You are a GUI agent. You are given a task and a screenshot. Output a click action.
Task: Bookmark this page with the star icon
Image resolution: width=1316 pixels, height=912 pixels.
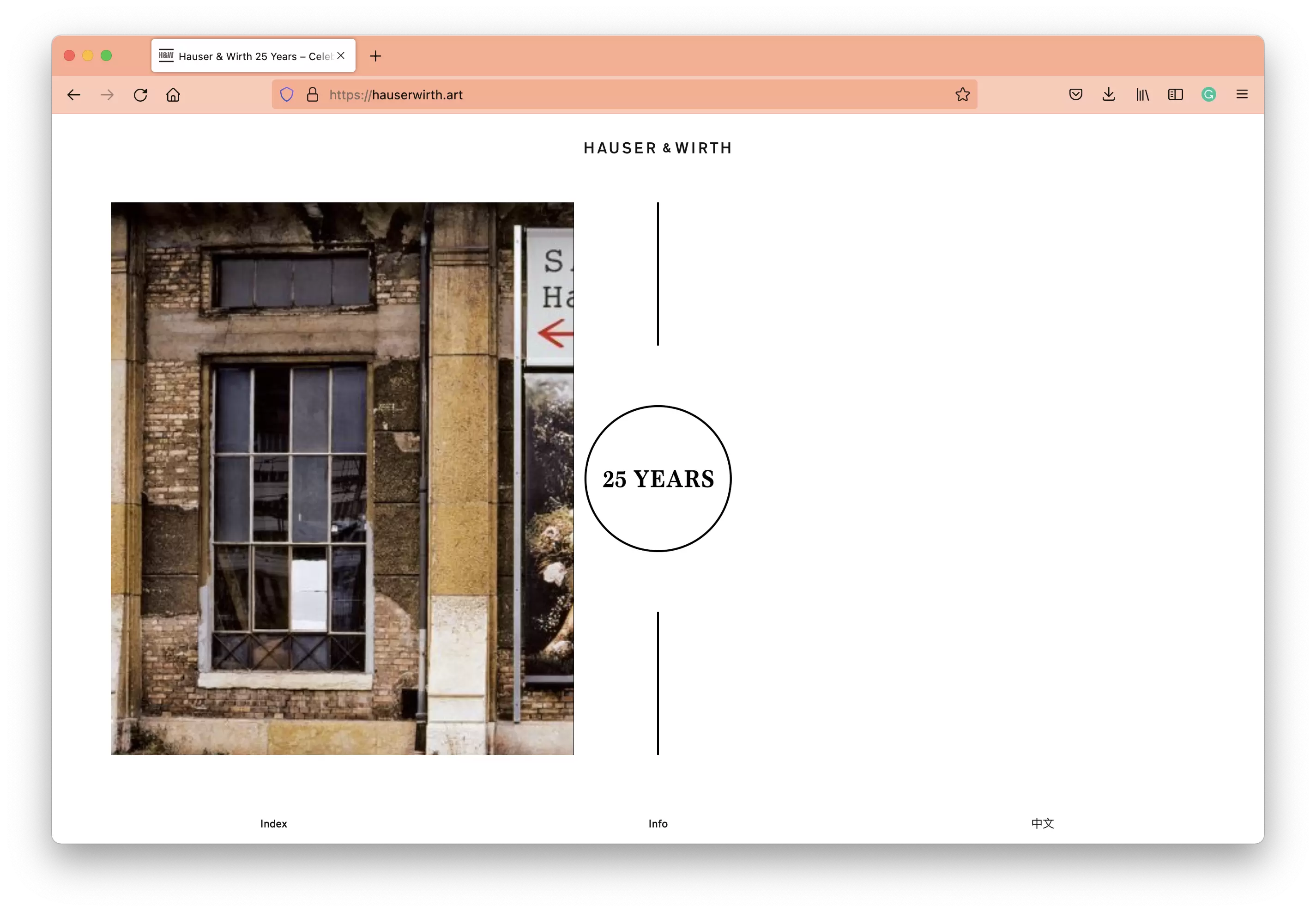962,94
